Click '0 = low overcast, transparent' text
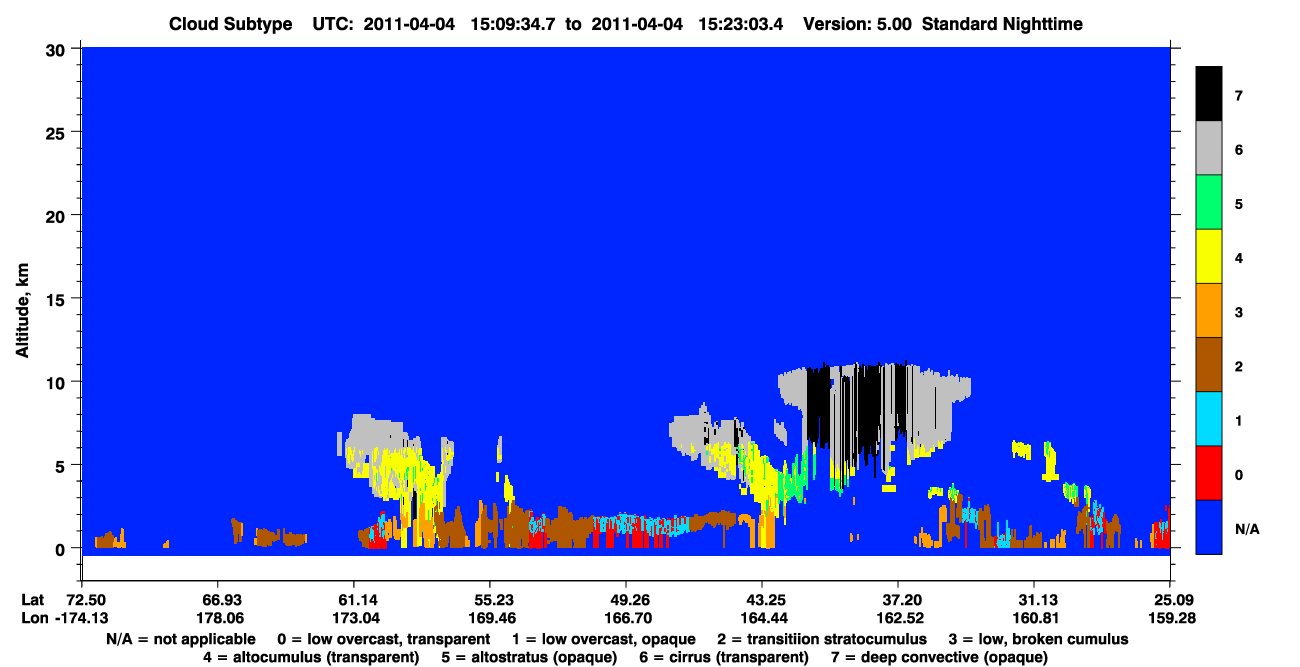Viewport: 1300px width, 667px height. pyautogui.click(x=383, y=639)
